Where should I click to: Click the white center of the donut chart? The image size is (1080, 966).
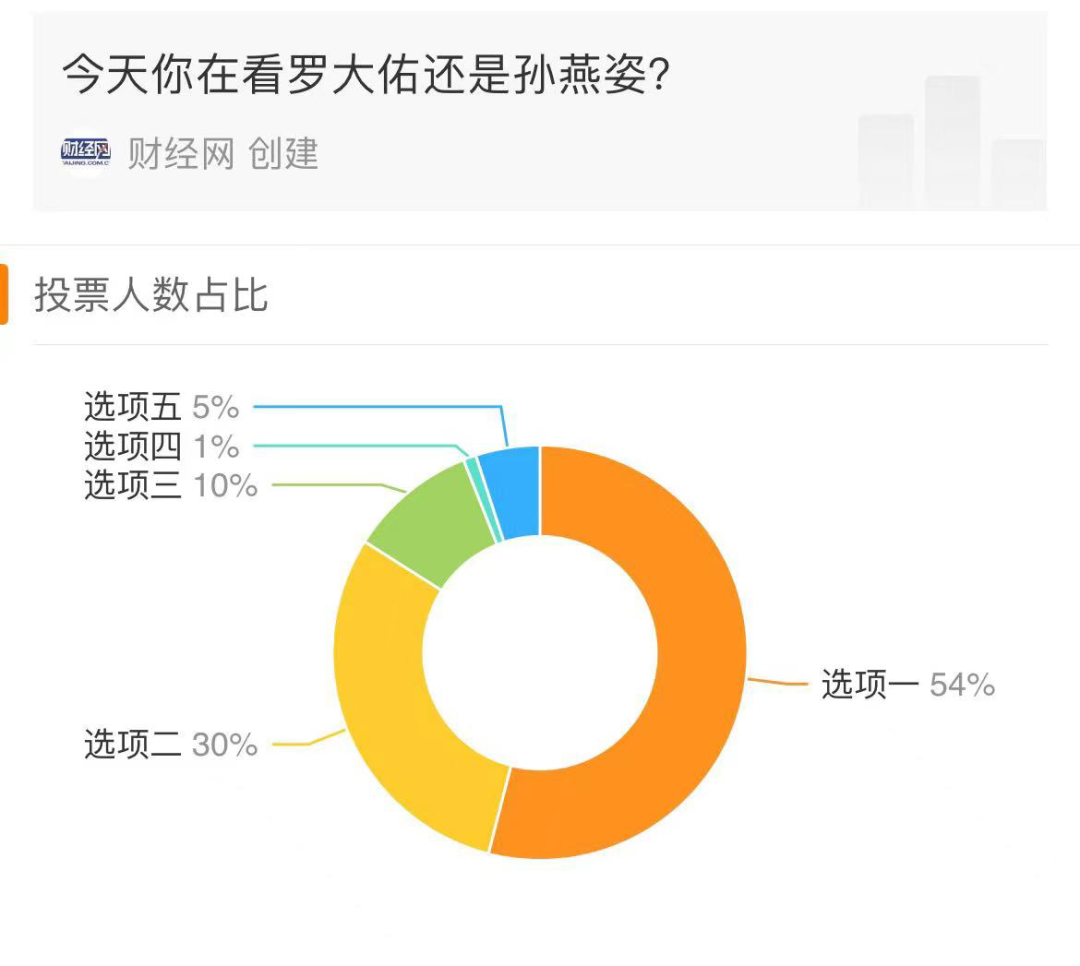pos(540,652)
